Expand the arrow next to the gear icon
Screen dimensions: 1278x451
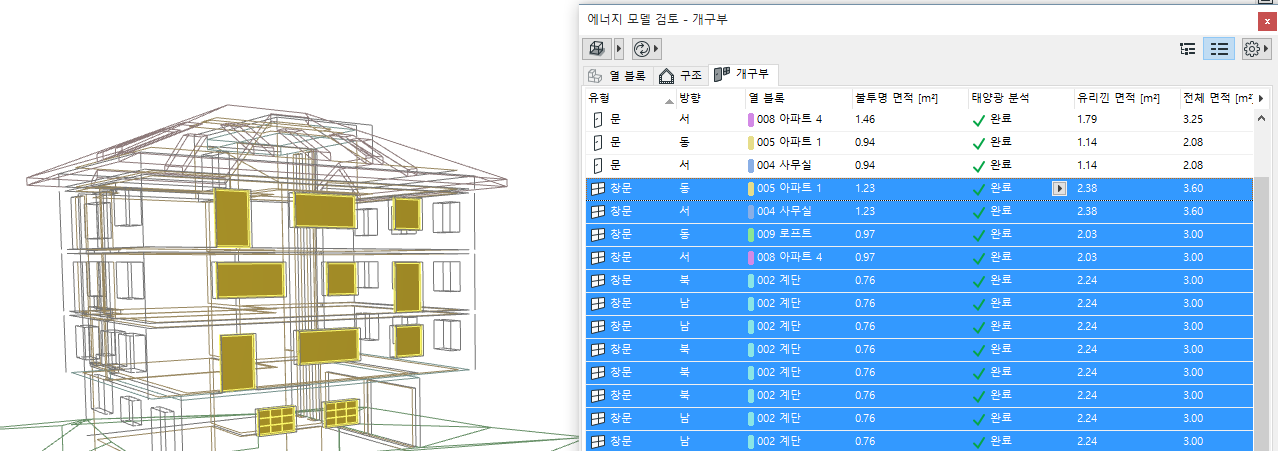click(x=1267, y=48)
